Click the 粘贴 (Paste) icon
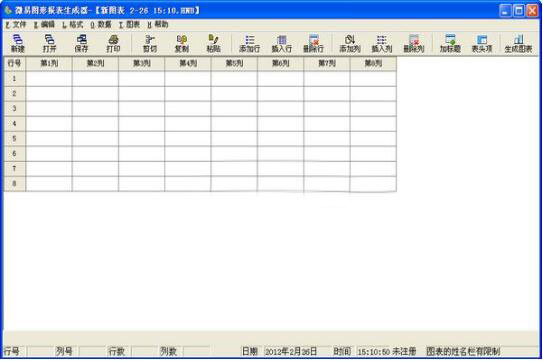Screen dimensions: 543x361 pyautogui.click(x=213, y=43)
